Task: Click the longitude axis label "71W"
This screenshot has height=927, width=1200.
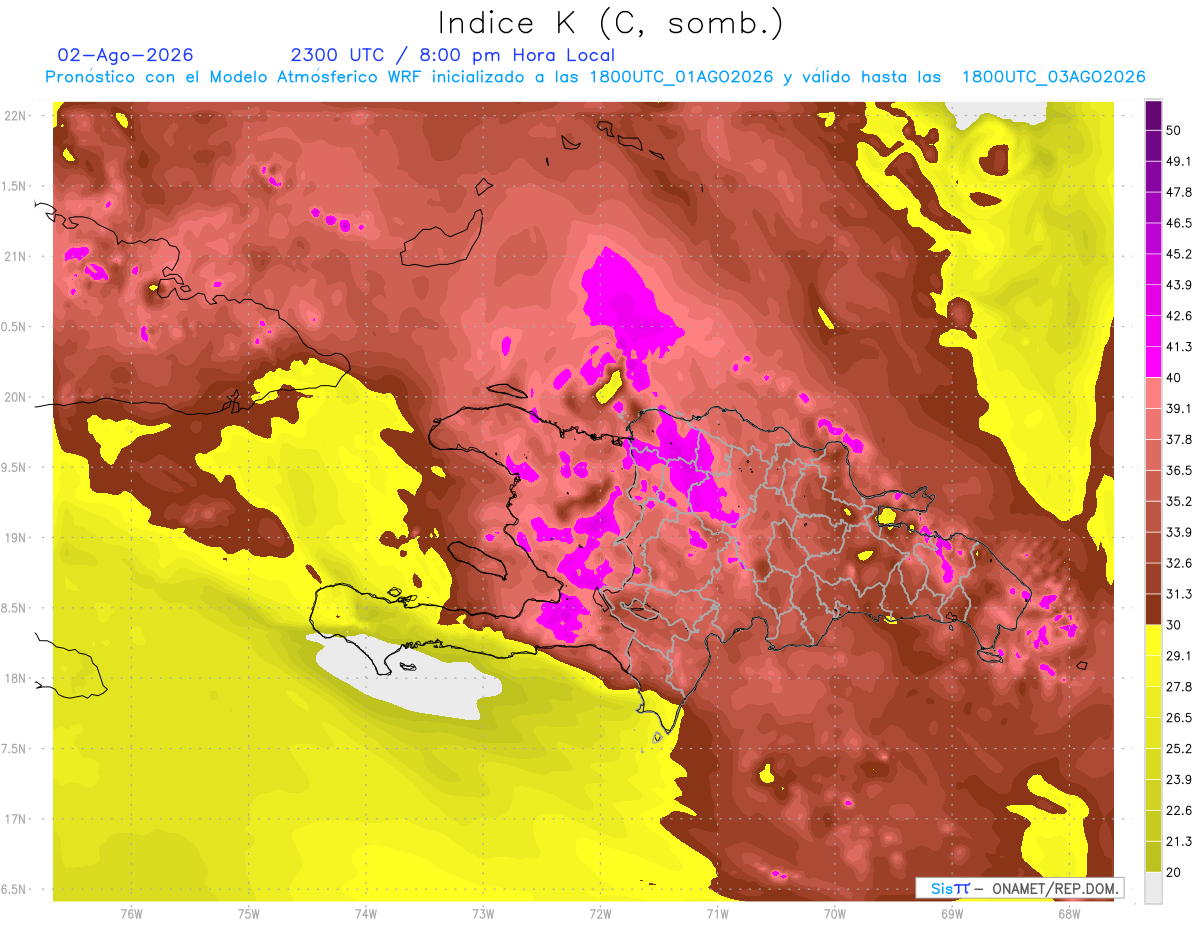Action: pos(717,913)
